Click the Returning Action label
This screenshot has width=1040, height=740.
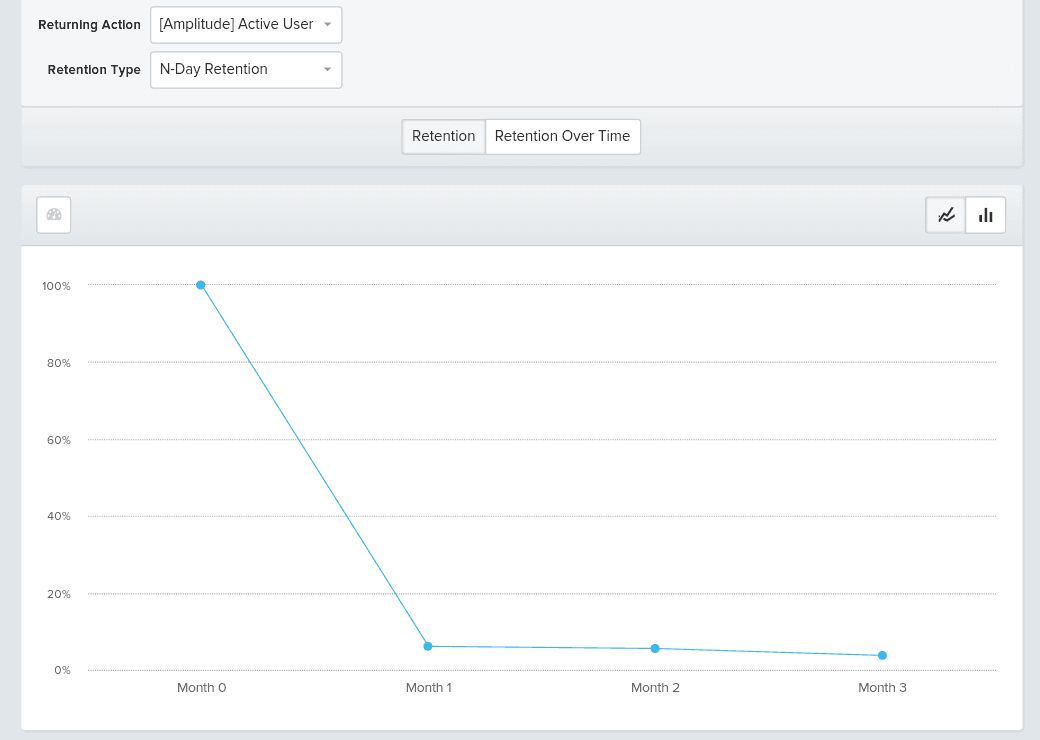click(x=89, y=24)
